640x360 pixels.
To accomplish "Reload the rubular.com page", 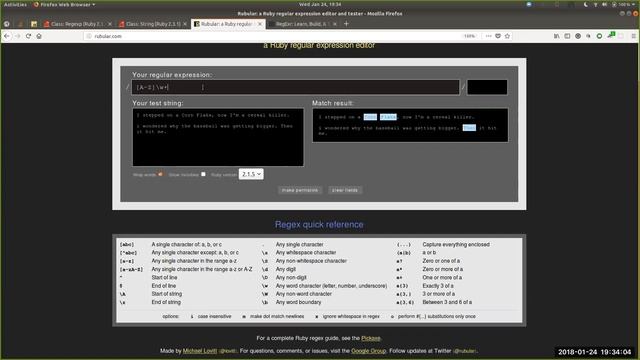I will point(28,36).
